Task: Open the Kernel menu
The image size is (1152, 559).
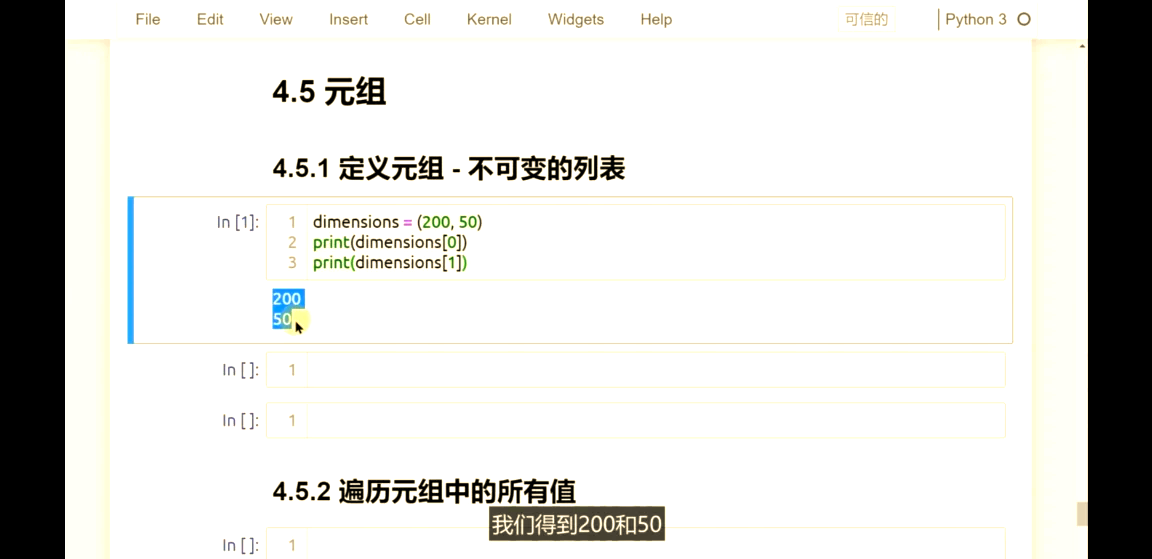Action: click(489, 20)
